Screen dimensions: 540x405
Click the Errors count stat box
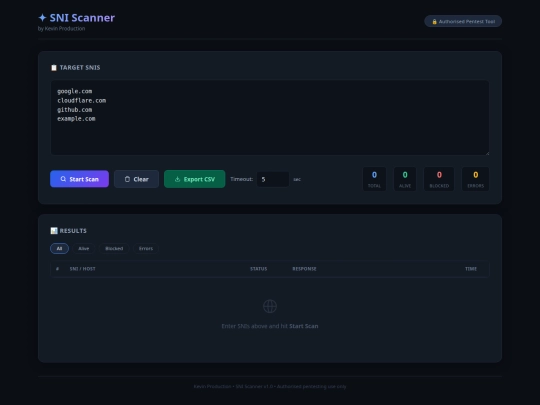[x=476, y=179]
